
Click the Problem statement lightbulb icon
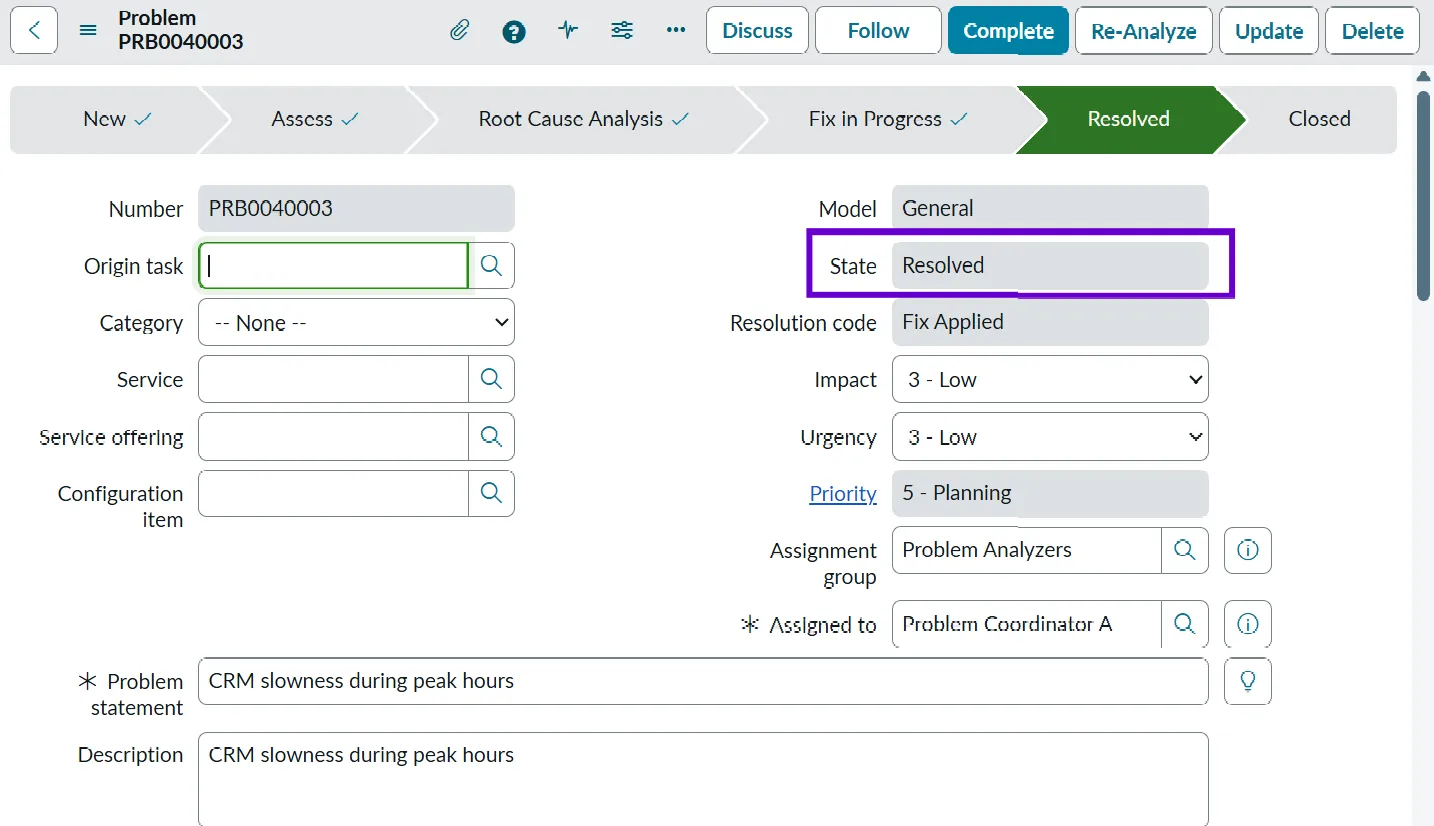tap(1247, 681)
